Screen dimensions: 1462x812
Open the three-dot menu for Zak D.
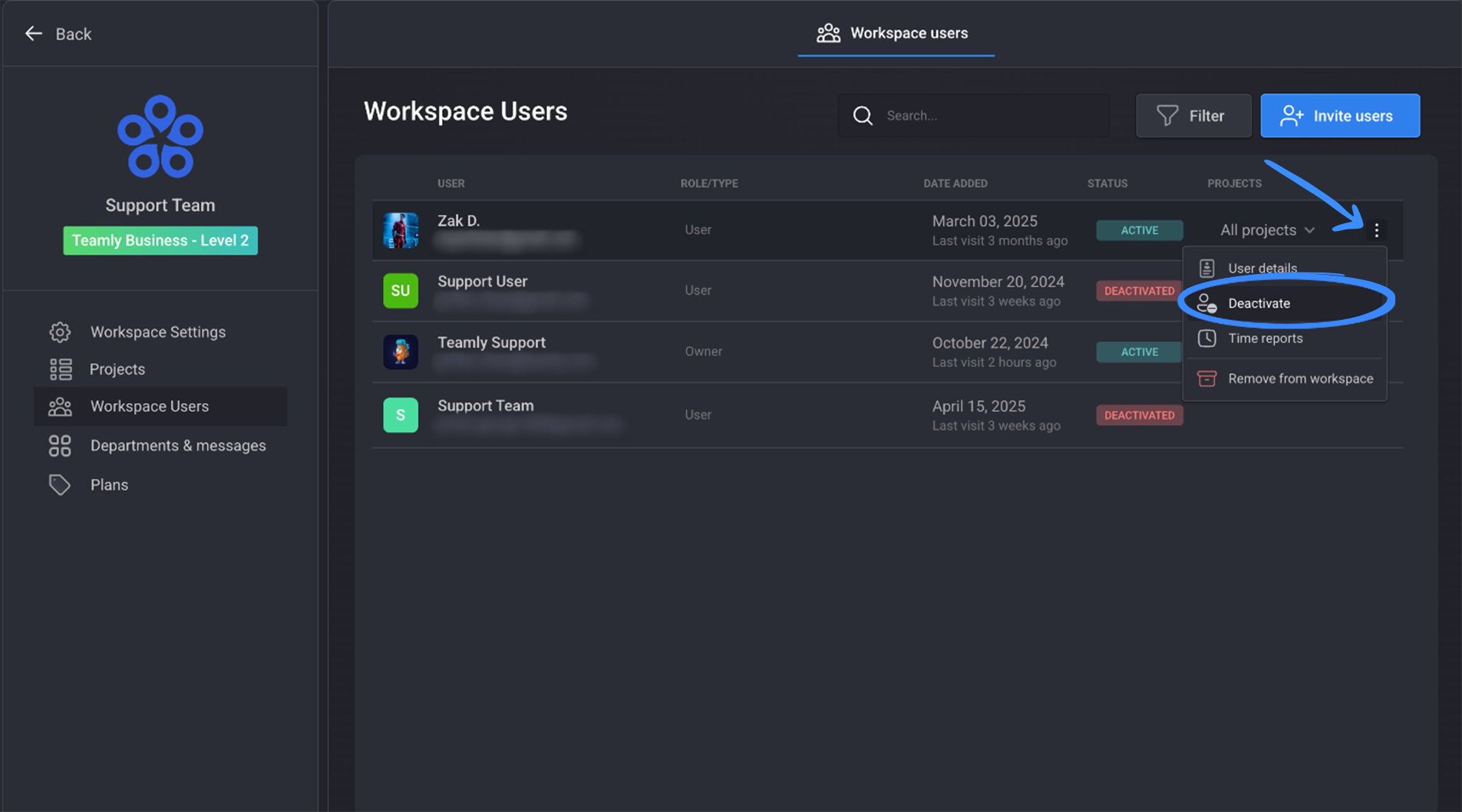(1376, 230)
